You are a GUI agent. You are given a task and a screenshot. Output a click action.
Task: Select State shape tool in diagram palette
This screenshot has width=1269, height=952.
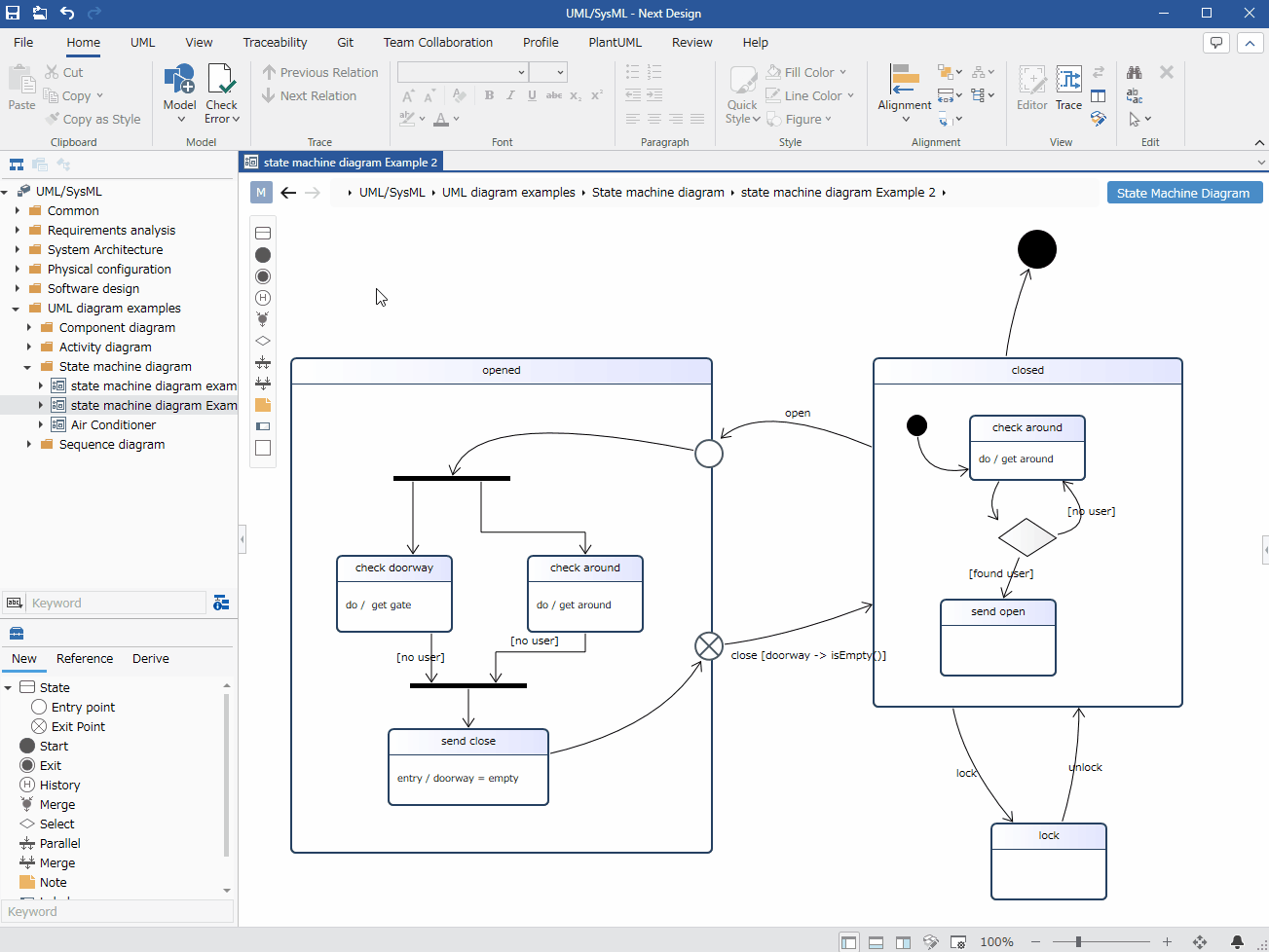263,234
